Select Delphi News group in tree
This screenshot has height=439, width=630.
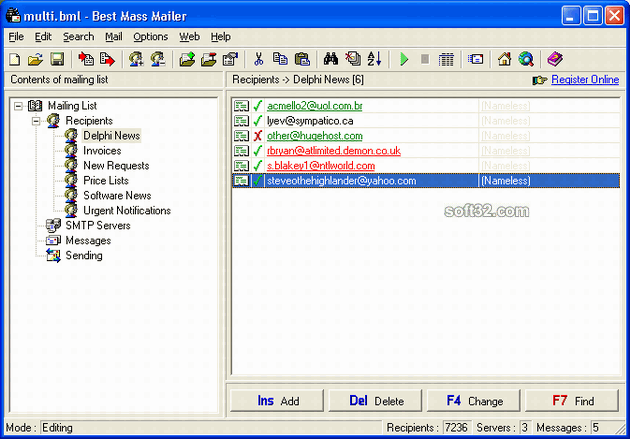pos(111,136)
